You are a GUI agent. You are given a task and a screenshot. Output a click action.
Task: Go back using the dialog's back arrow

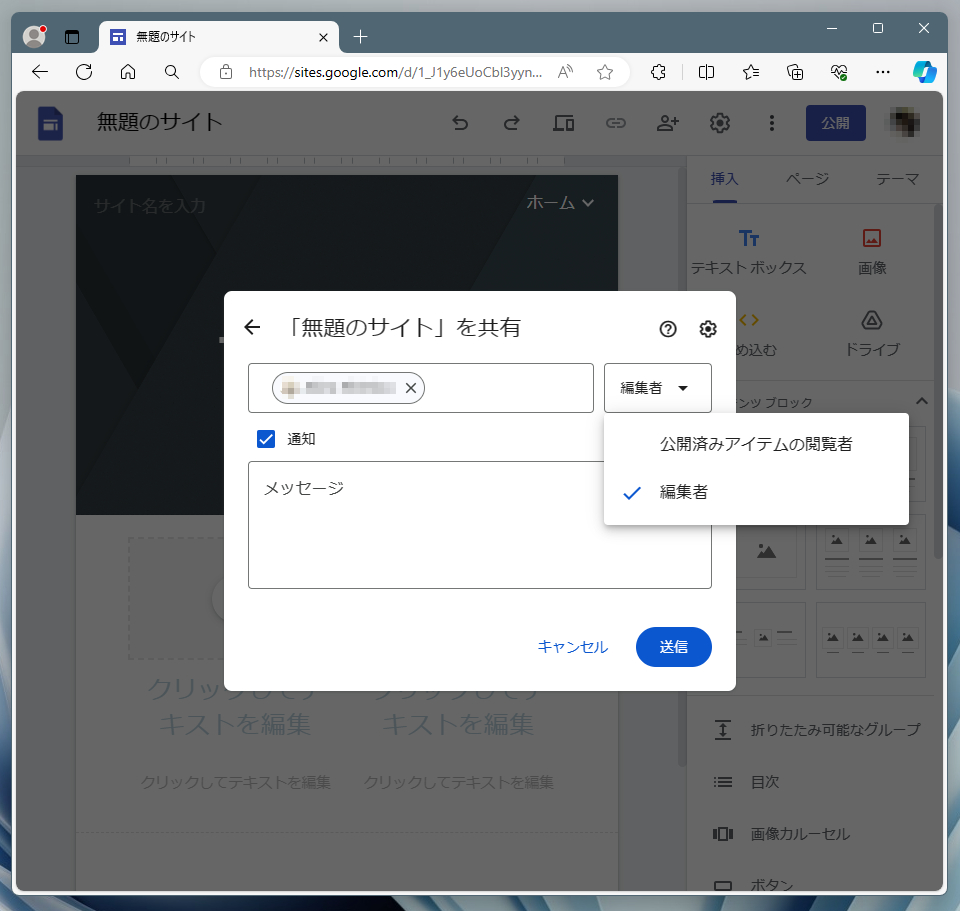click(x=252, y=327)
